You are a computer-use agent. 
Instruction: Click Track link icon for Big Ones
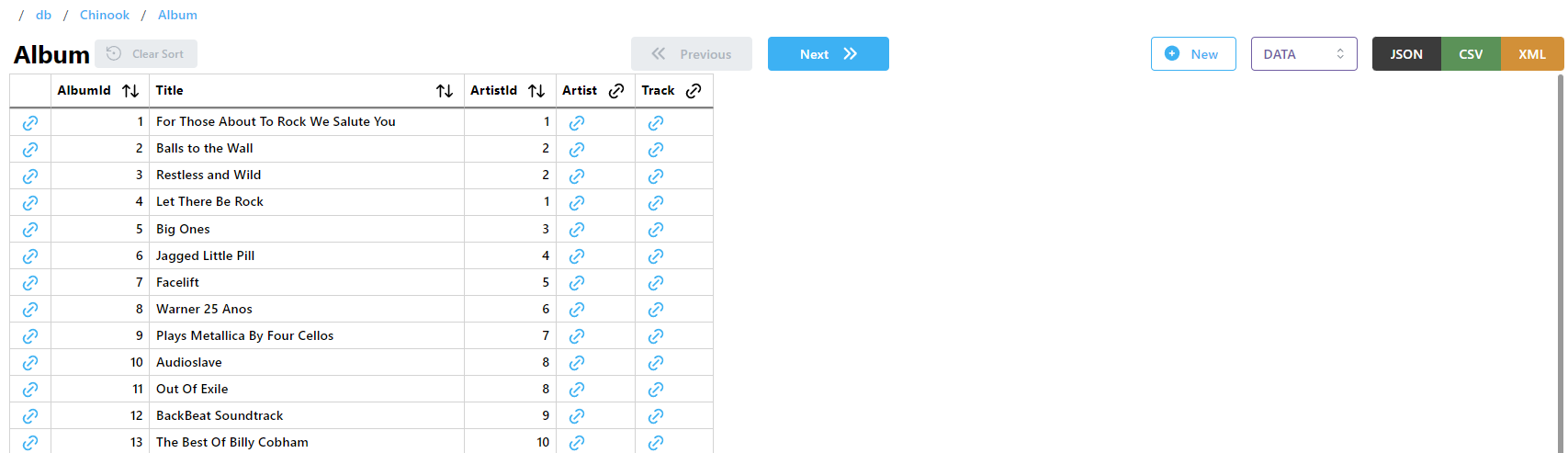(656, 229)
